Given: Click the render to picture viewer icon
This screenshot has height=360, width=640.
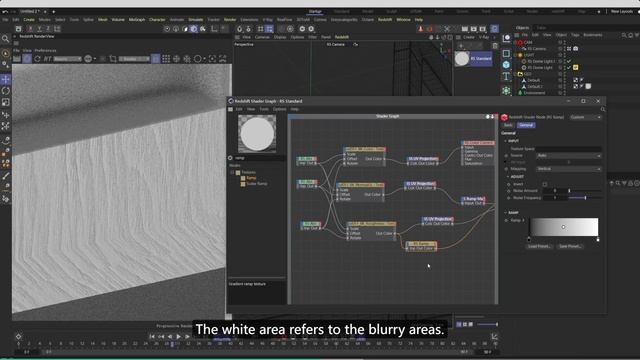Looking at the screenshot, I should (x=474, y=29).
